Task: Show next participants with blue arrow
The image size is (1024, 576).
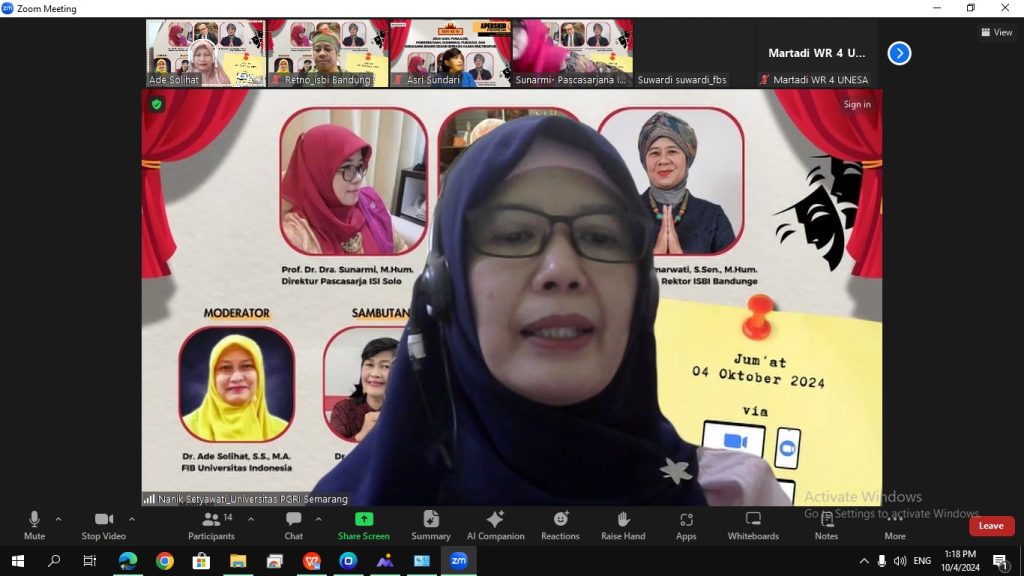Action: pos(899,54)
